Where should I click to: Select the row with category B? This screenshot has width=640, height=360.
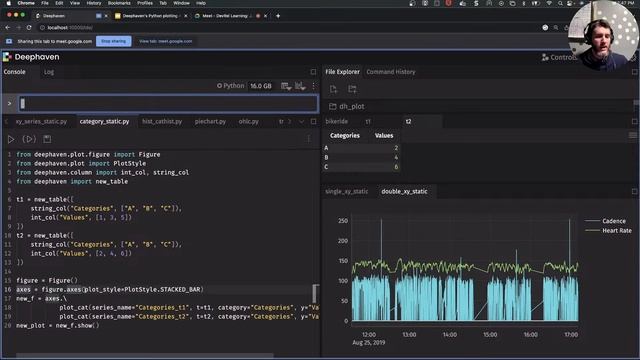[x=361, y=157]
